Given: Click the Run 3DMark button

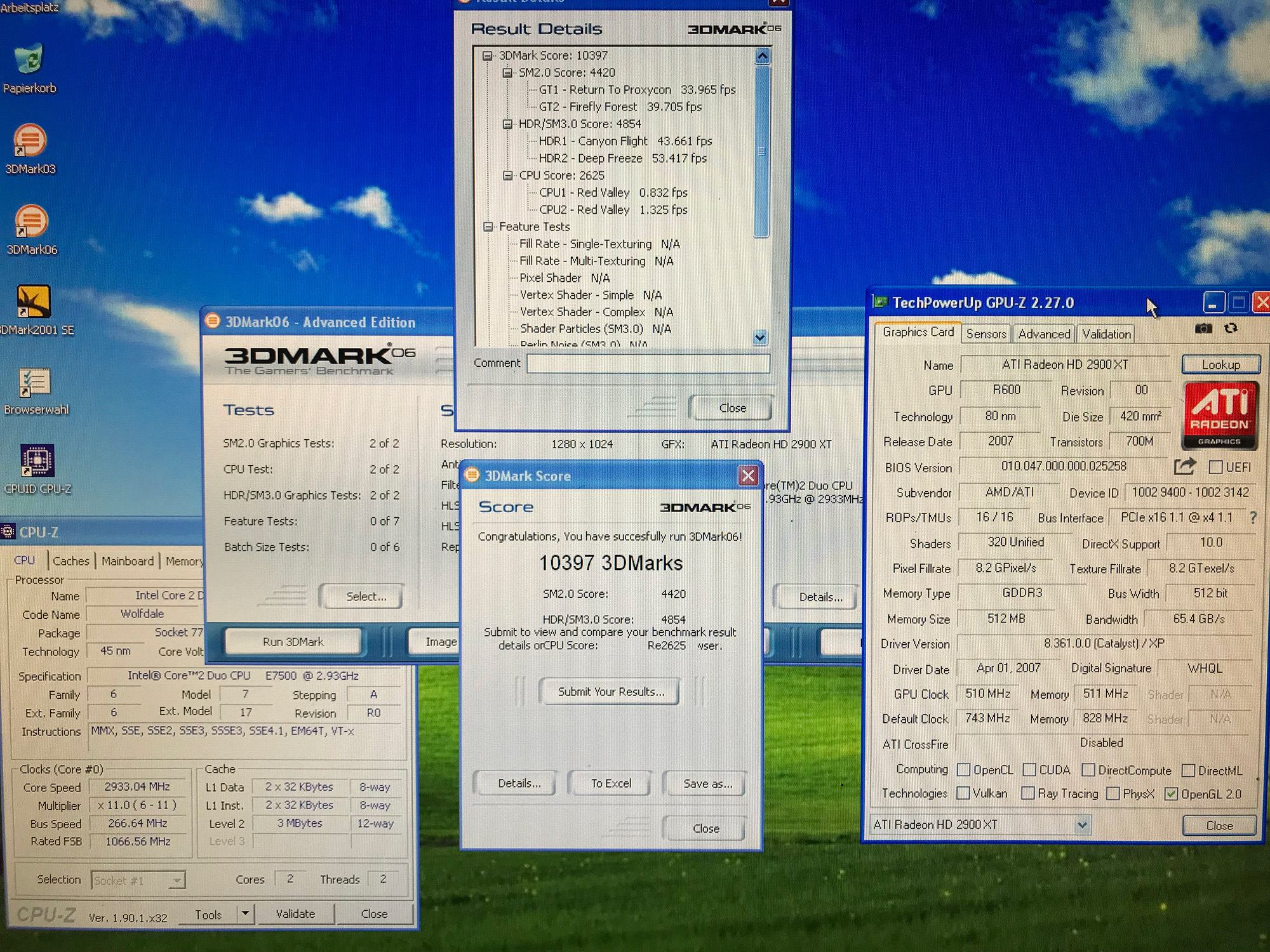Looking at the screenshot, I should (293, 642).
